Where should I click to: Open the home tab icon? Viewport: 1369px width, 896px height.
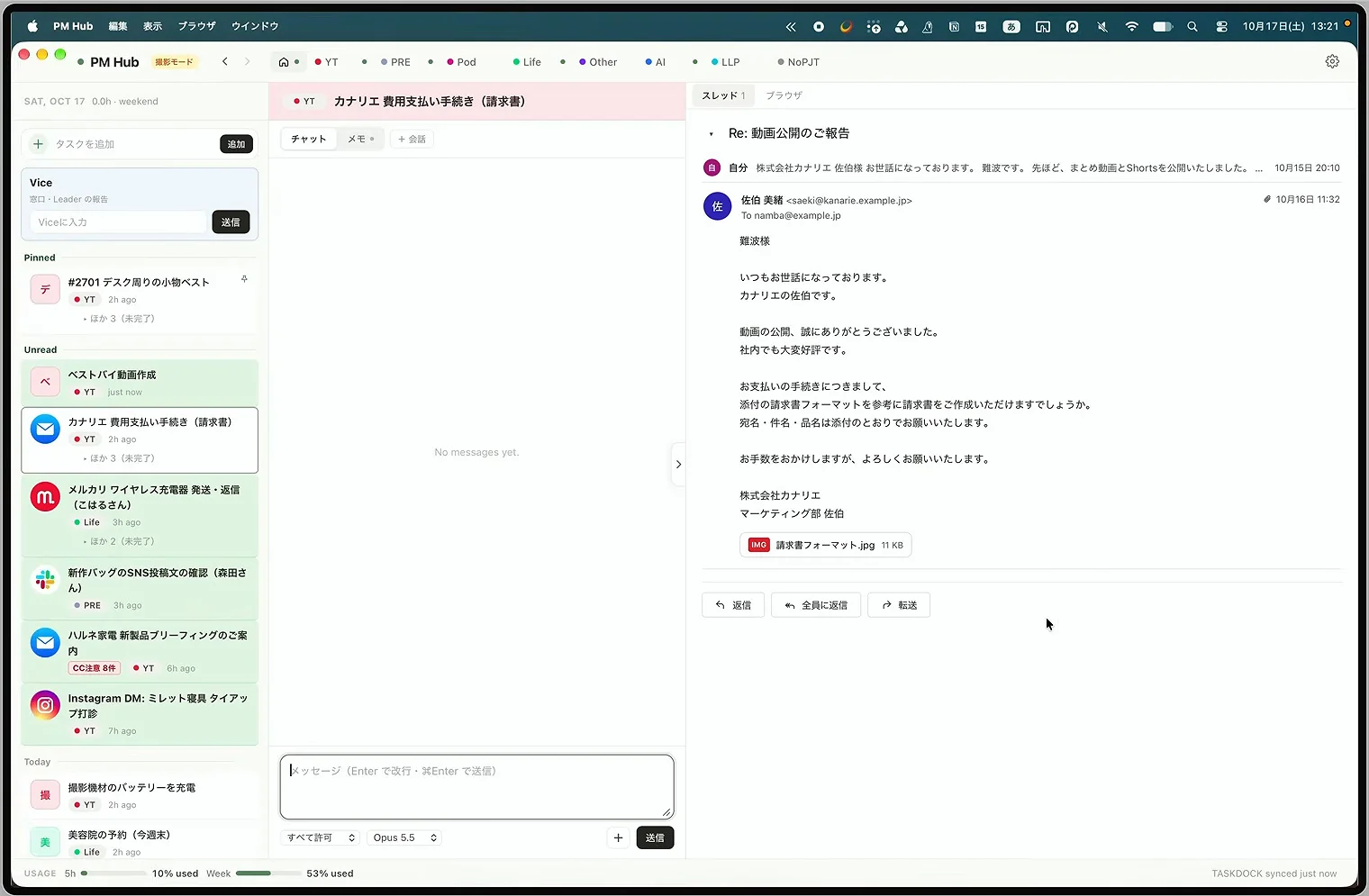point(284,62)
